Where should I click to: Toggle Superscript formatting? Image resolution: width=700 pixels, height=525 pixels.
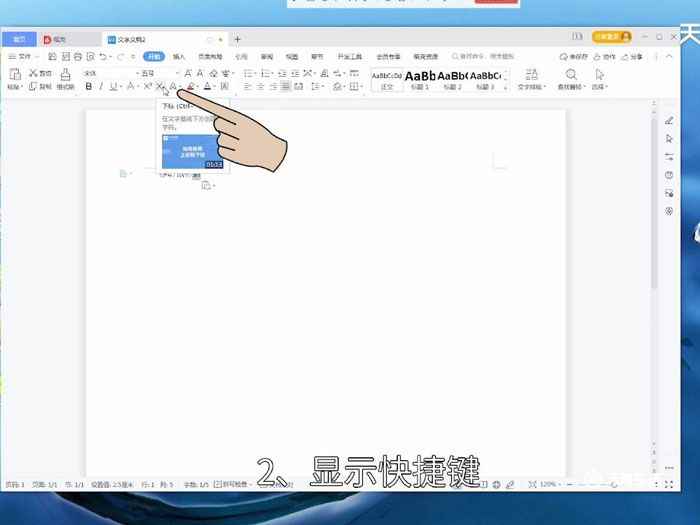(147, 86)
